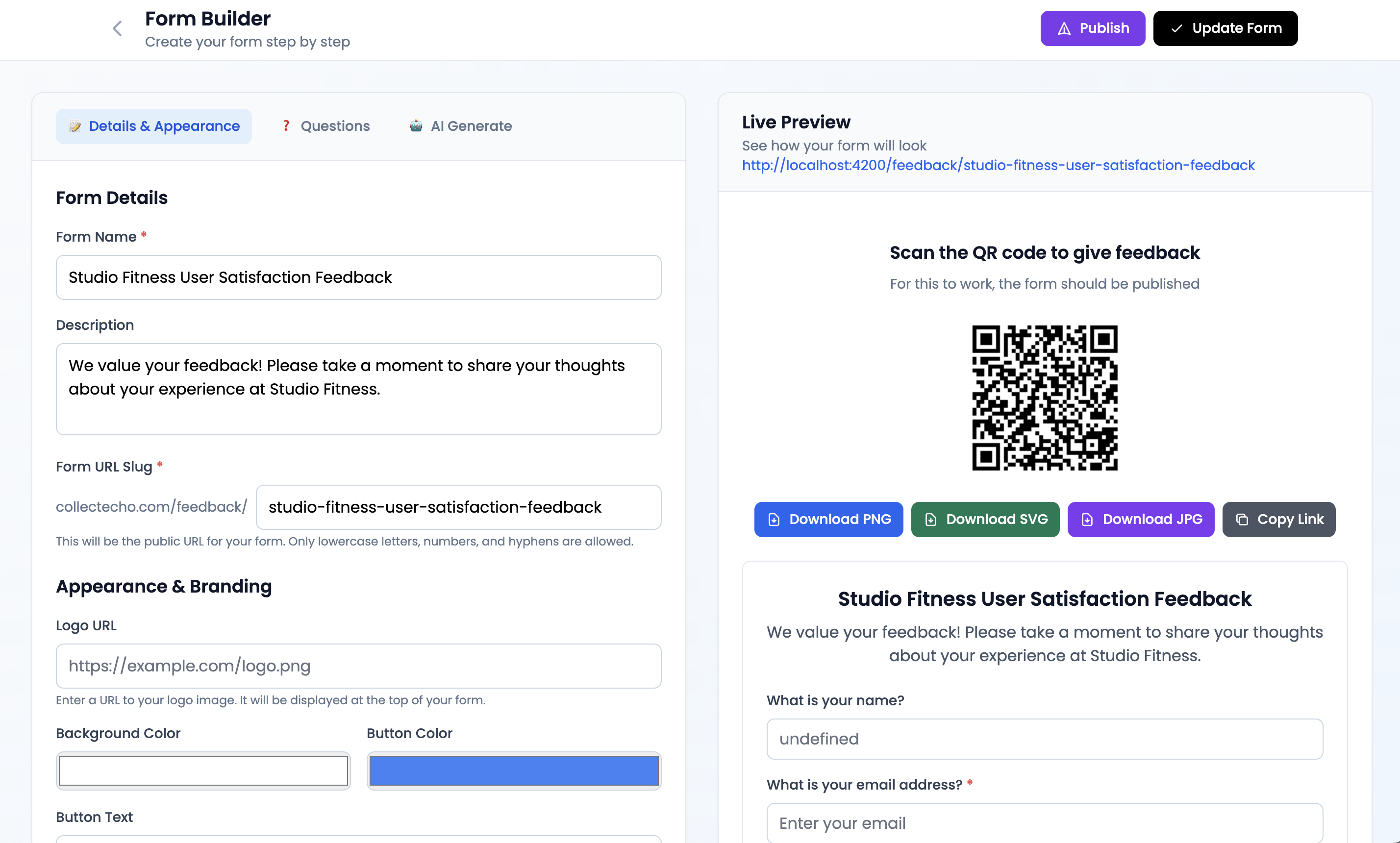Viewport: 1400px width, 843px height.
Task: Open the Button Color blue swatch
Action: pyautogui.click(x=514, y=771)
